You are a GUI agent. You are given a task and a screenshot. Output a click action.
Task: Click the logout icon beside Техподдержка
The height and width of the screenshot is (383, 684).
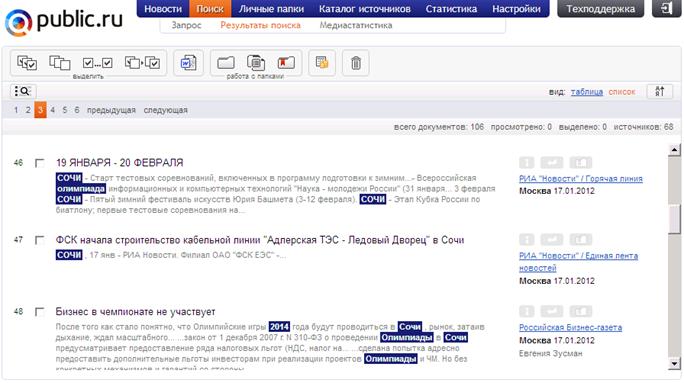point(666,8)
